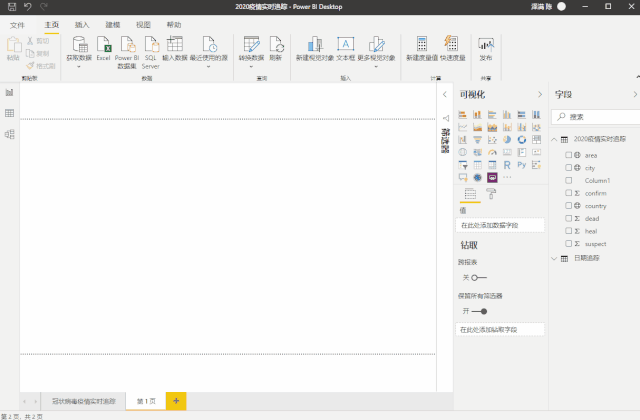Screen dimensions: 640x420
Task: Check the area field checkbox
Action: [x=568, y=155]
